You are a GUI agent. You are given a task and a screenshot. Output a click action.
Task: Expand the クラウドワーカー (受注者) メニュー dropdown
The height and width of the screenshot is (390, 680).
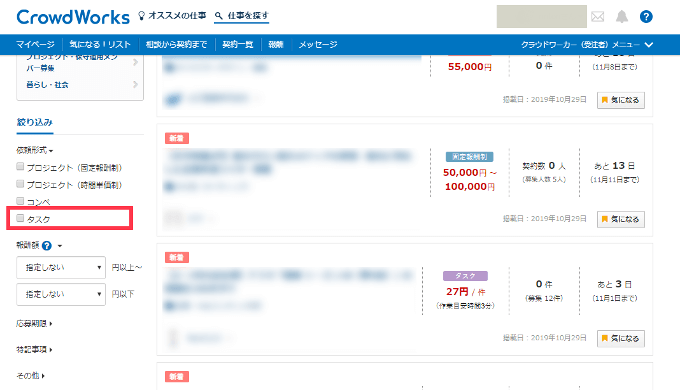point(587,44)
